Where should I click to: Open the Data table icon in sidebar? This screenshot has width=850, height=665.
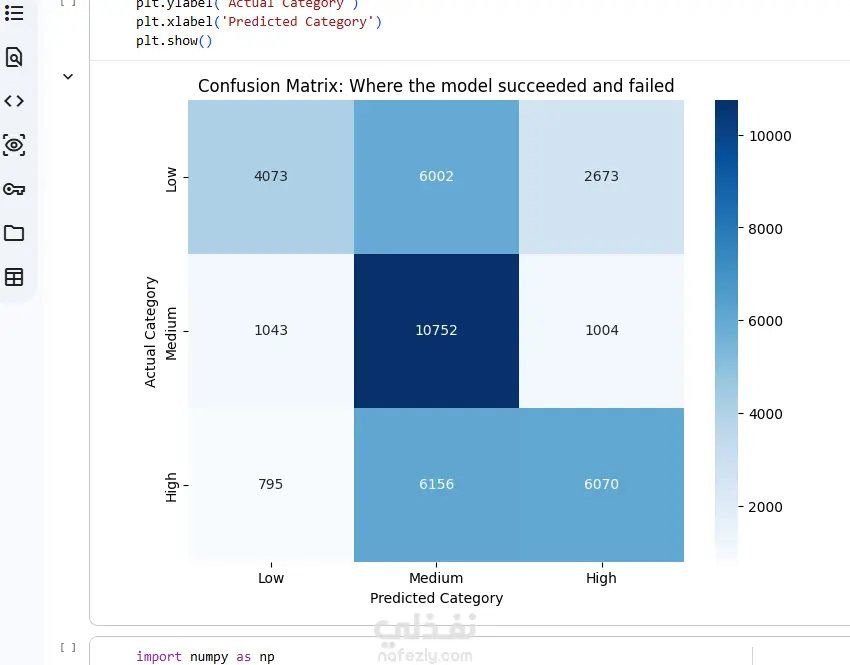coord(14,277)
